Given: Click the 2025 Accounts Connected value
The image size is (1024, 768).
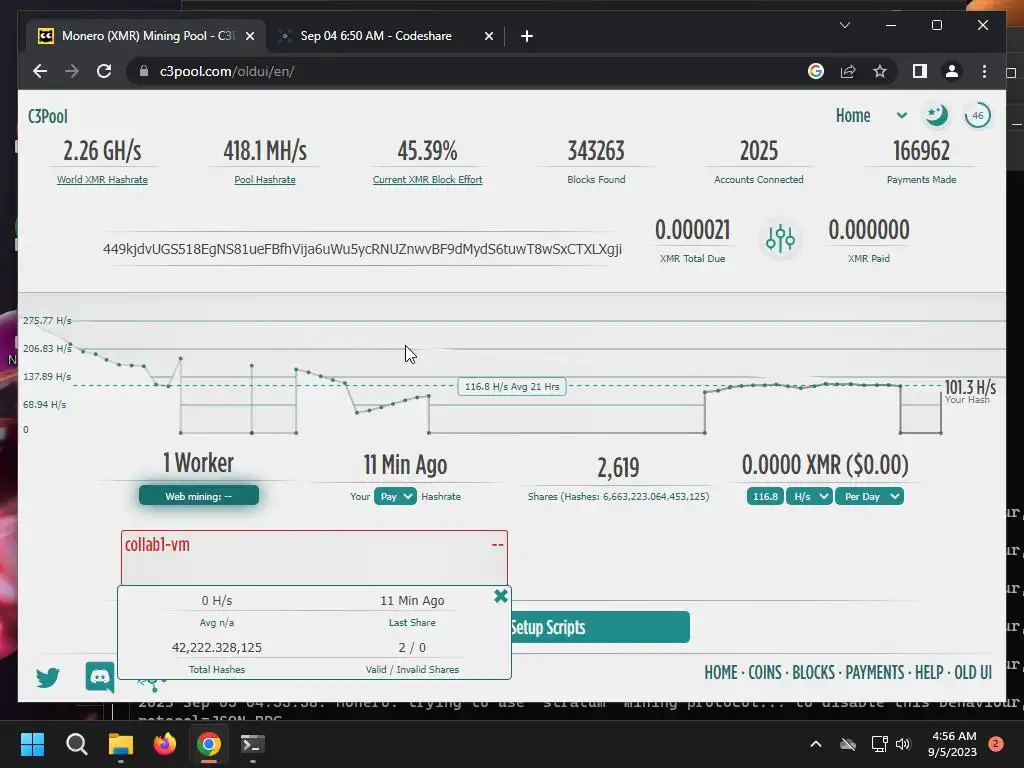Looking at the screenshot, I should click(758, 151).
